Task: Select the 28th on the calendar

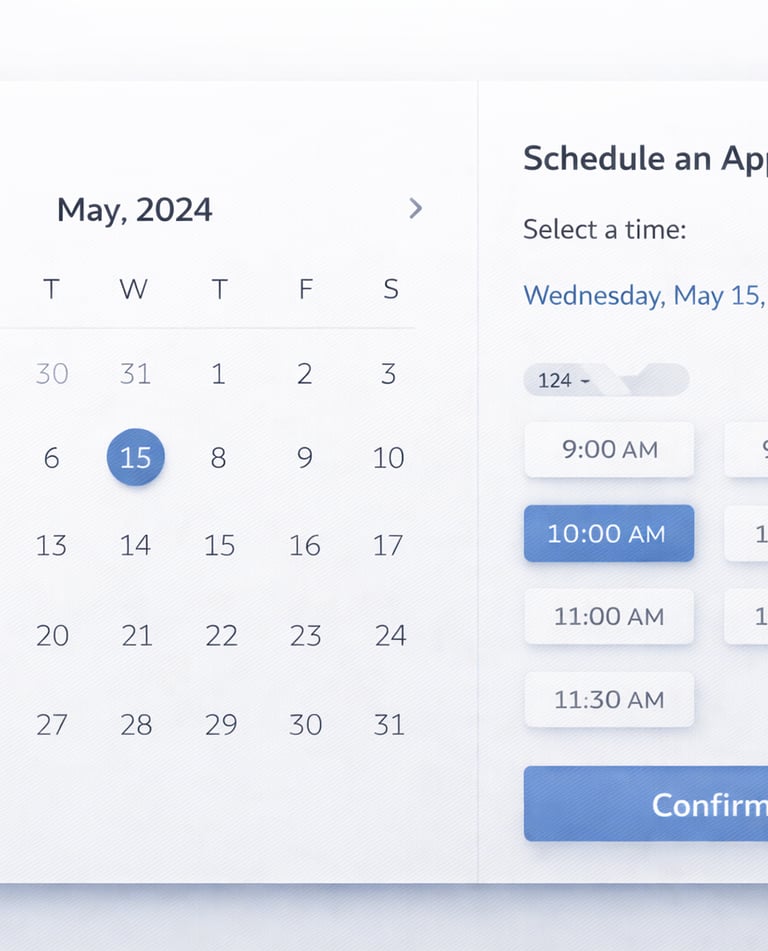Action: coord(136,725)
